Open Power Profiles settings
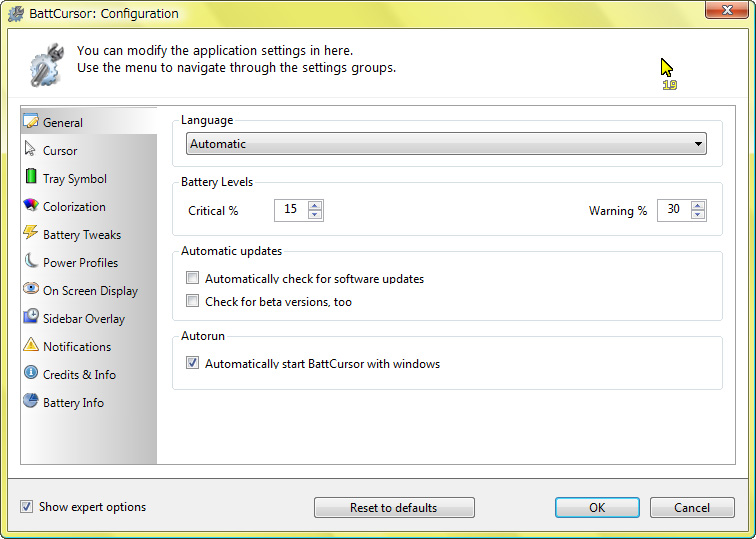Viewport: 756px width, 539px height. tap(89, 262)
